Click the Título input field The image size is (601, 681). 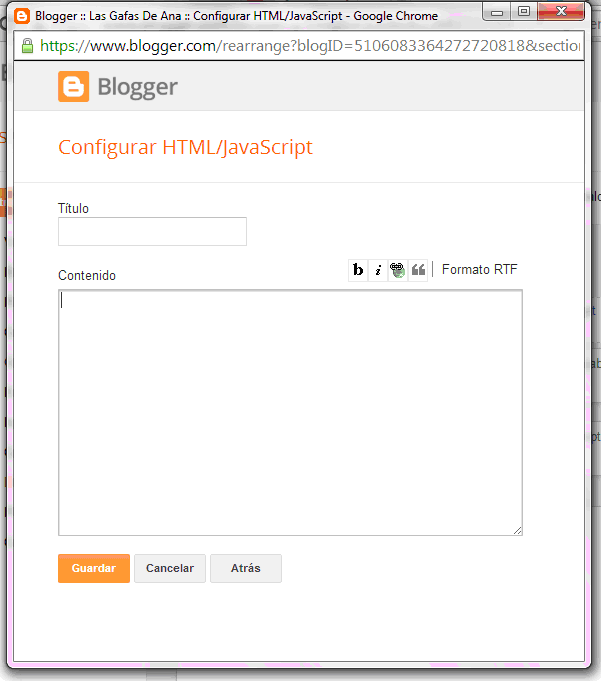(x=152, y=231)
